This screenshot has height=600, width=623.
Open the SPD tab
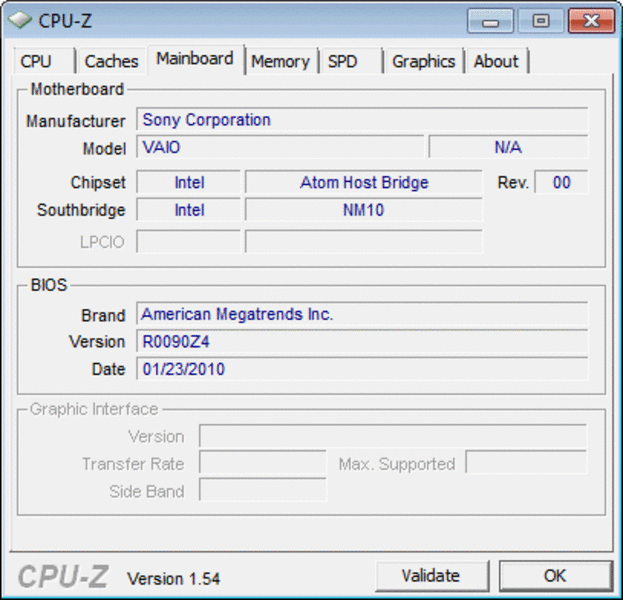pyautogui.click(x=350, y=61)
